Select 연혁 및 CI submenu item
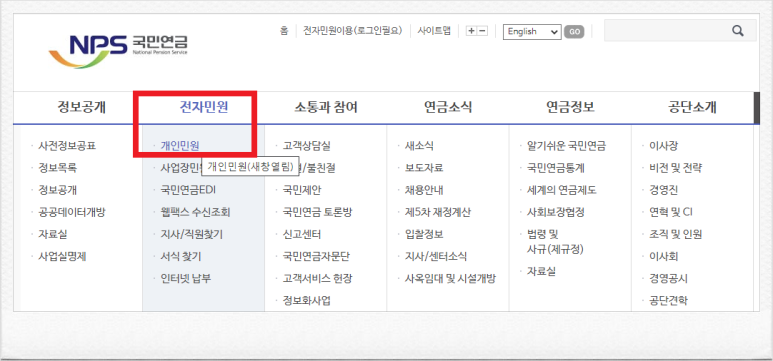 671,213
